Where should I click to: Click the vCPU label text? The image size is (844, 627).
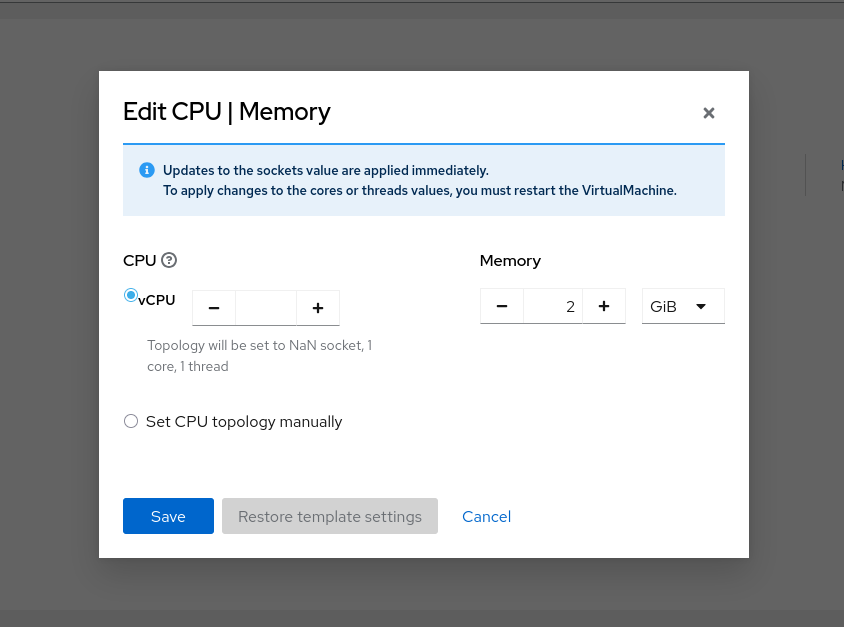tap(157, 299)
